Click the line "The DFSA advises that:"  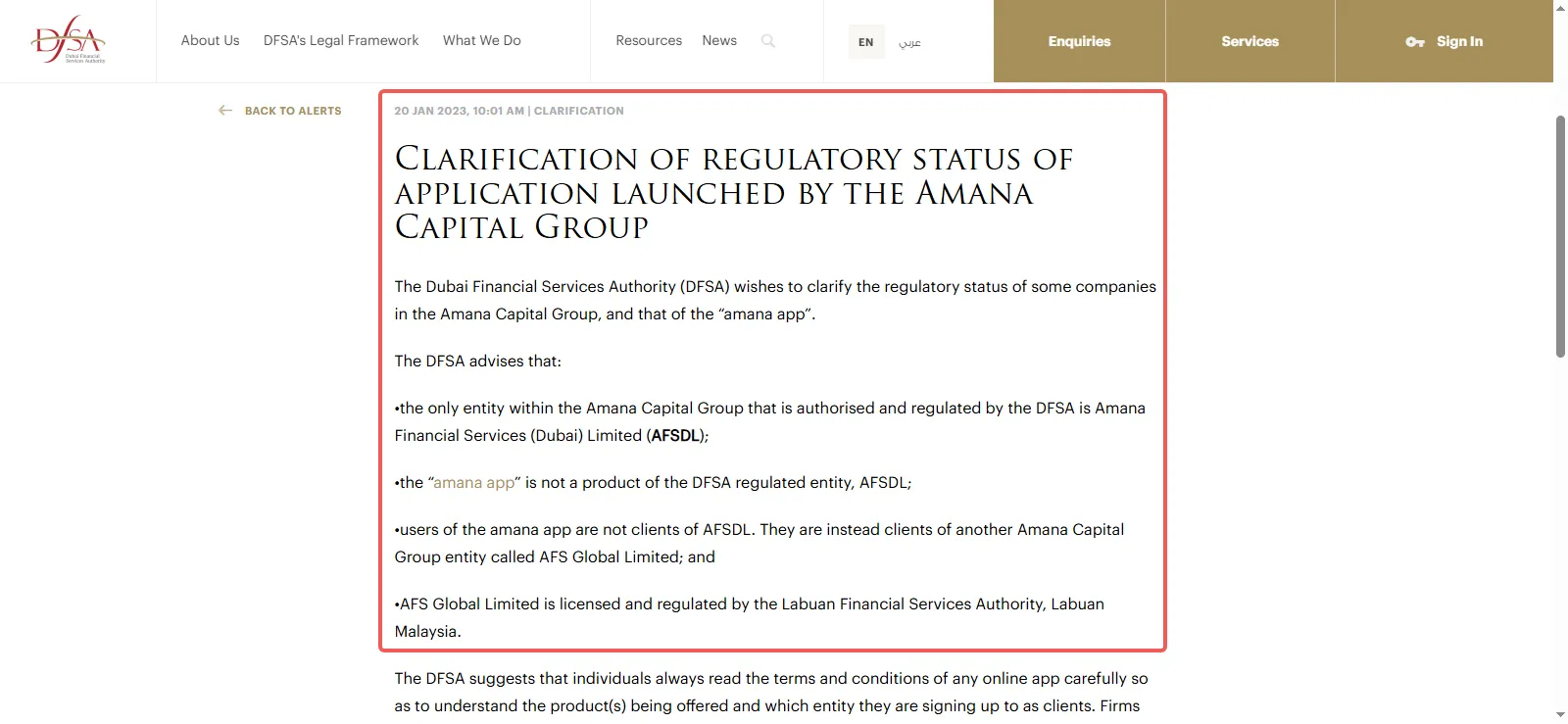pyautogui.click(x=478, y=361)
